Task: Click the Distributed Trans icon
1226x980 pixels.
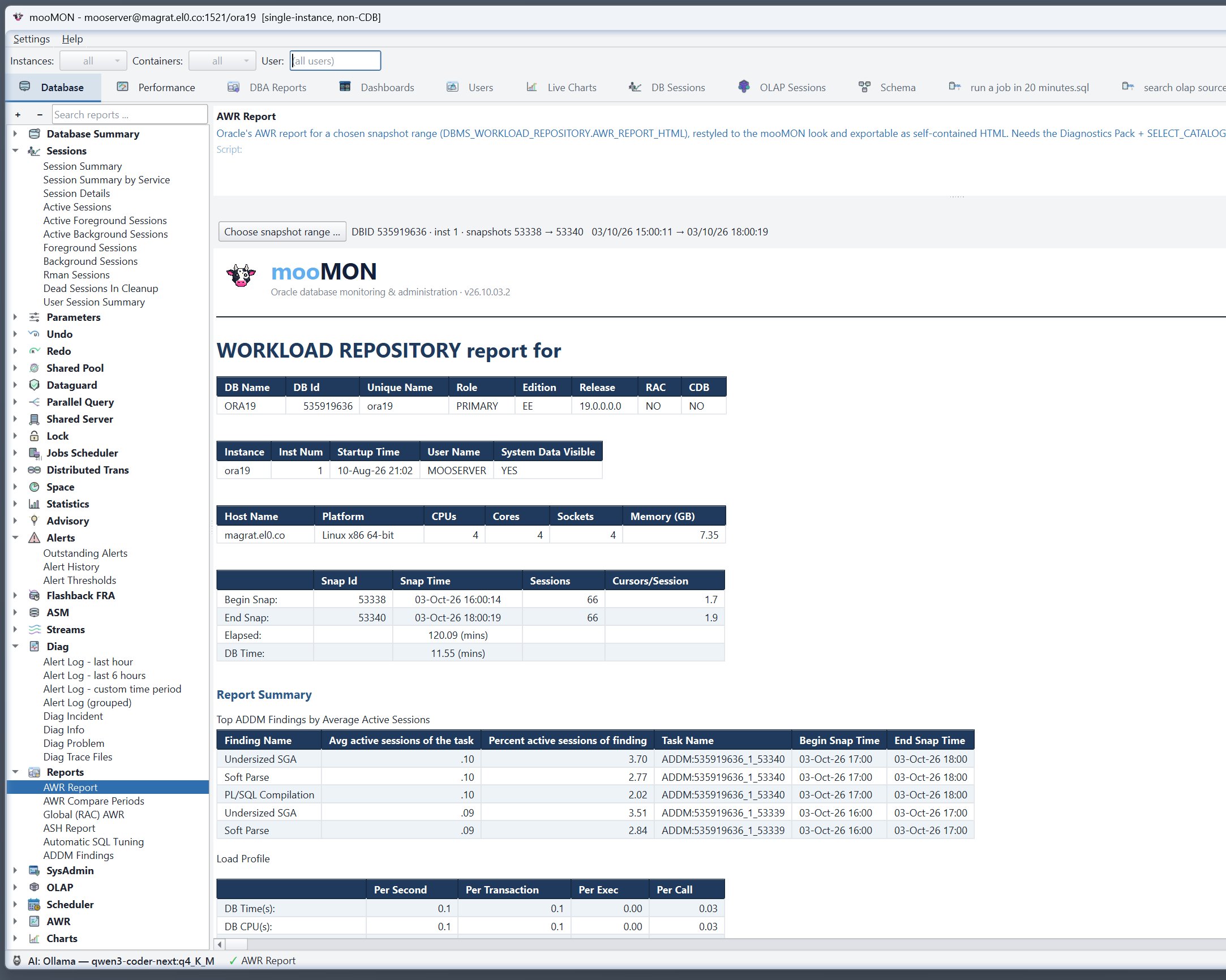Action: coord(34,470)
